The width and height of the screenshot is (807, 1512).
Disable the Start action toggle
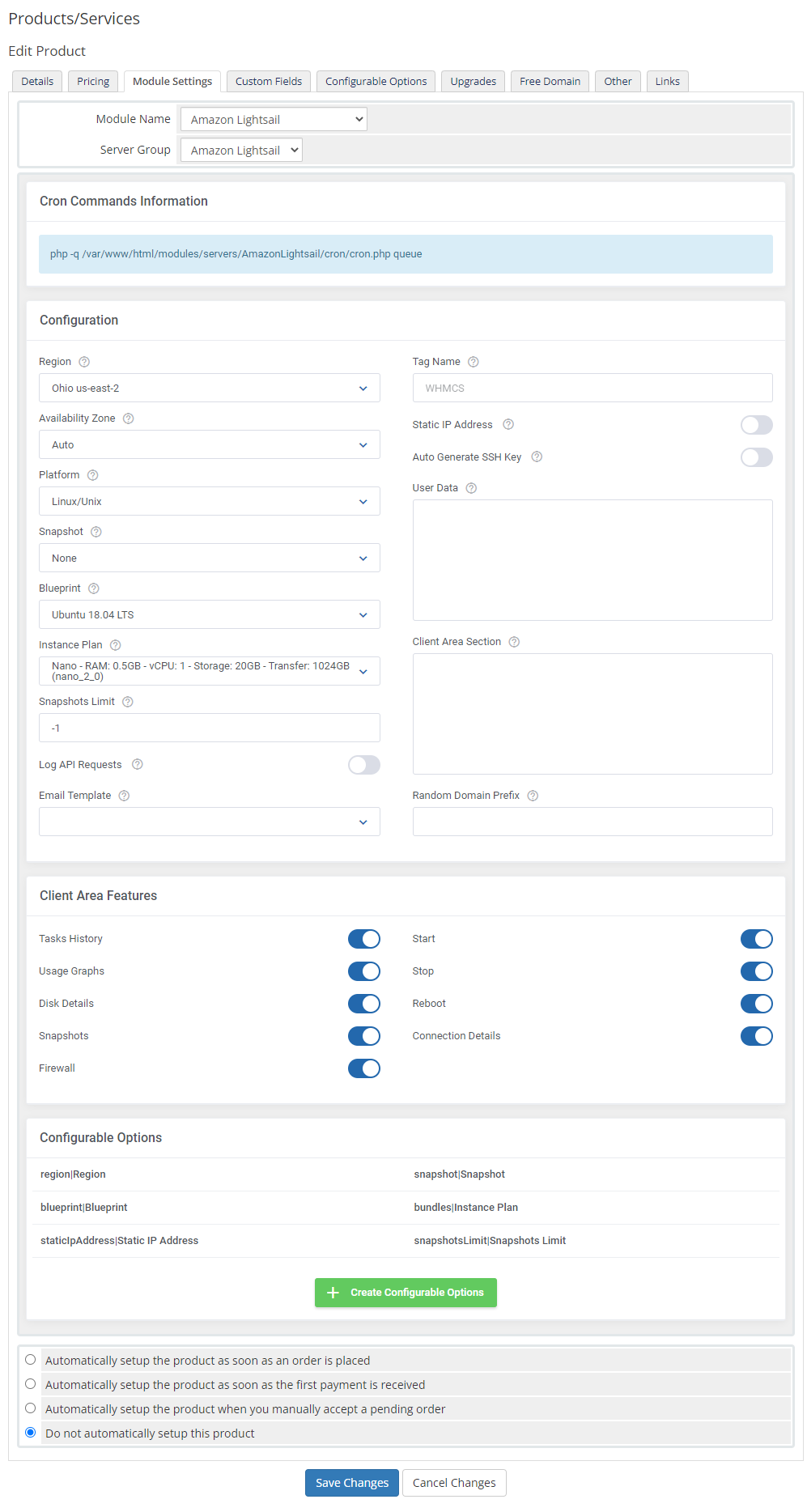[756, 939]
